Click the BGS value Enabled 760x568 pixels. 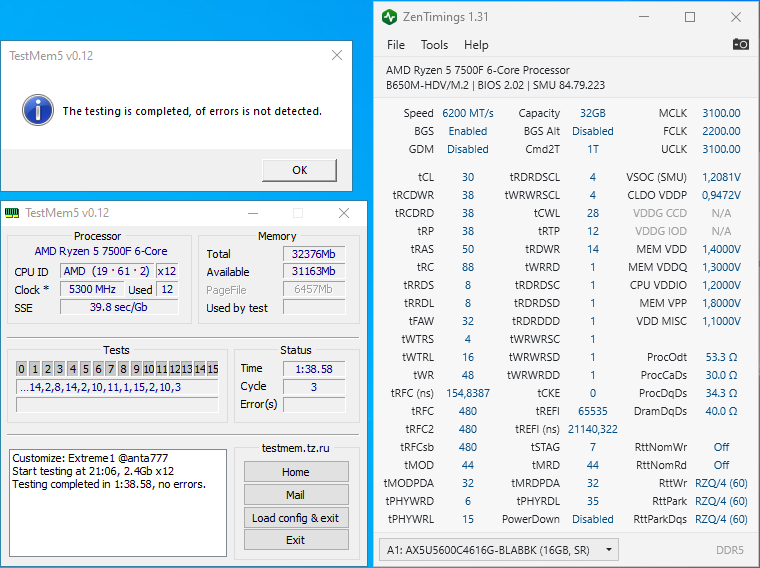468,131
